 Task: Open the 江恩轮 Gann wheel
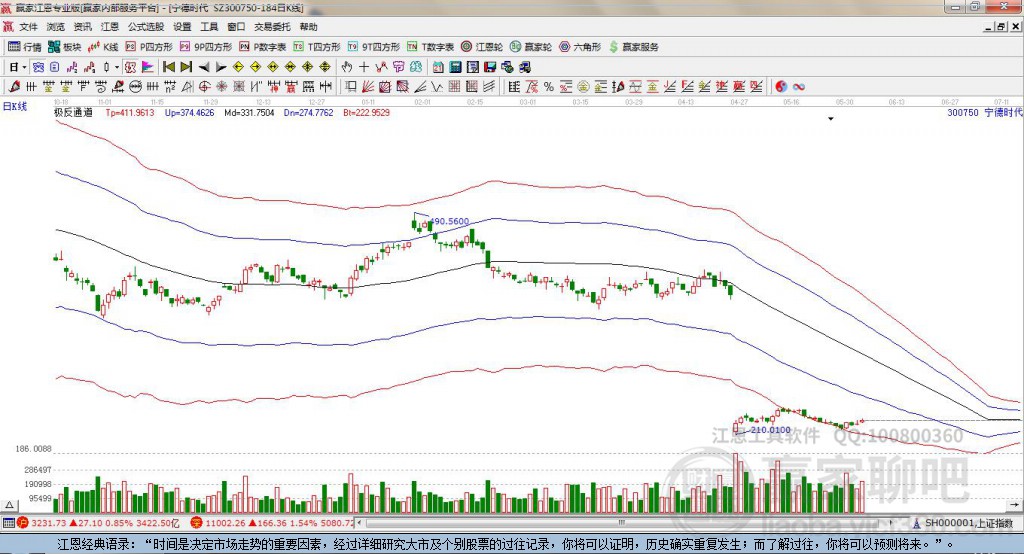tap(482, 46)
